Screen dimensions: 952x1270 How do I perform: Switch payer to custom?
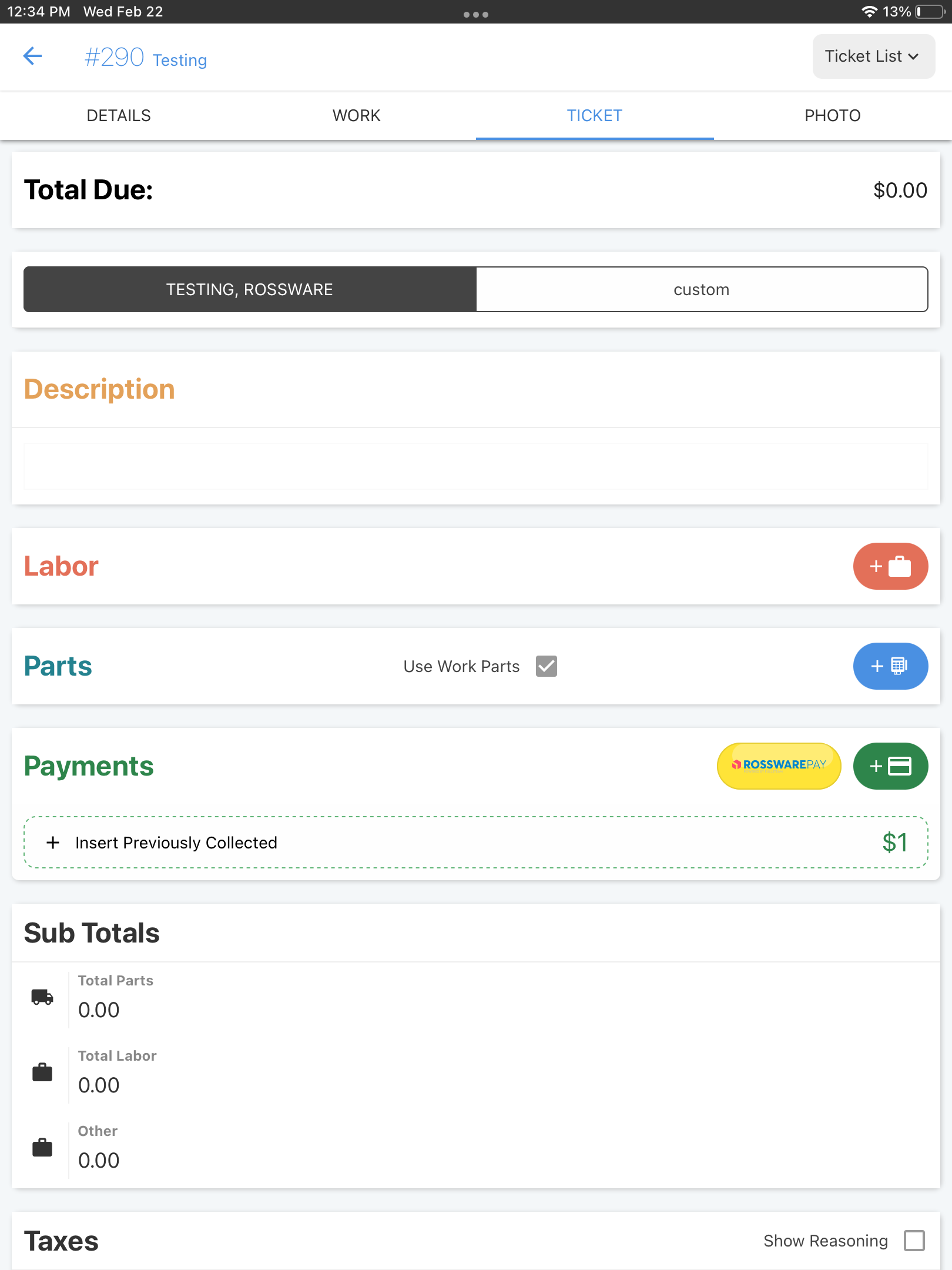click(701, 289)
